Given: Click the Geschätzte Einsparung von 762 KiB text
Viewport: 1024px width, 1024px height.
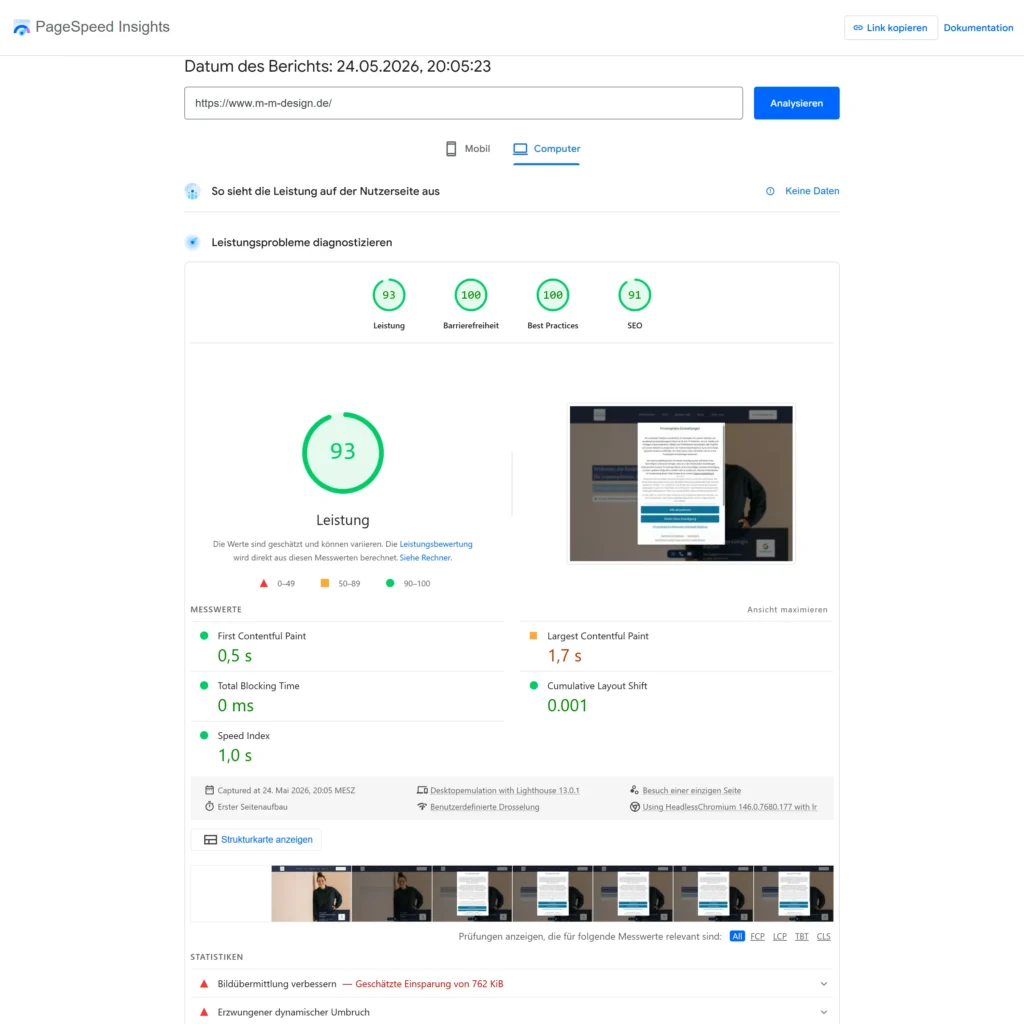Looking at the screenshot, I should [x=429, y=984].
